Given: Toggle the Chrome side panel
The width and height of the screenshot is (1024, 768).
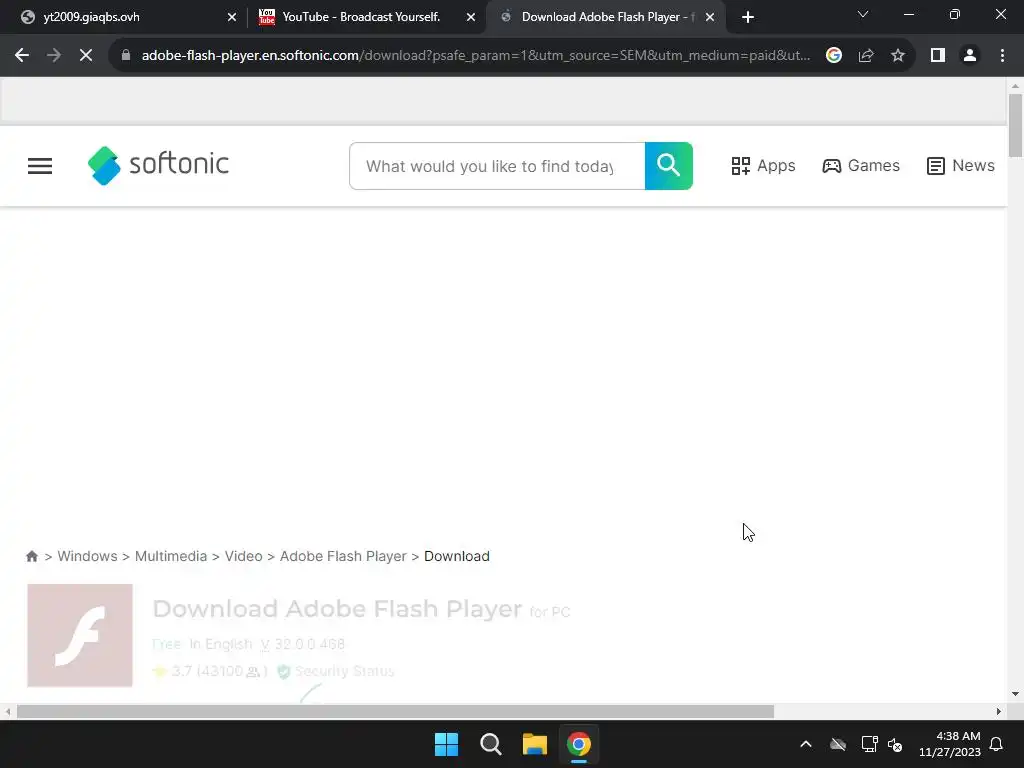Looking at the screenshot, I should (938, 56).
